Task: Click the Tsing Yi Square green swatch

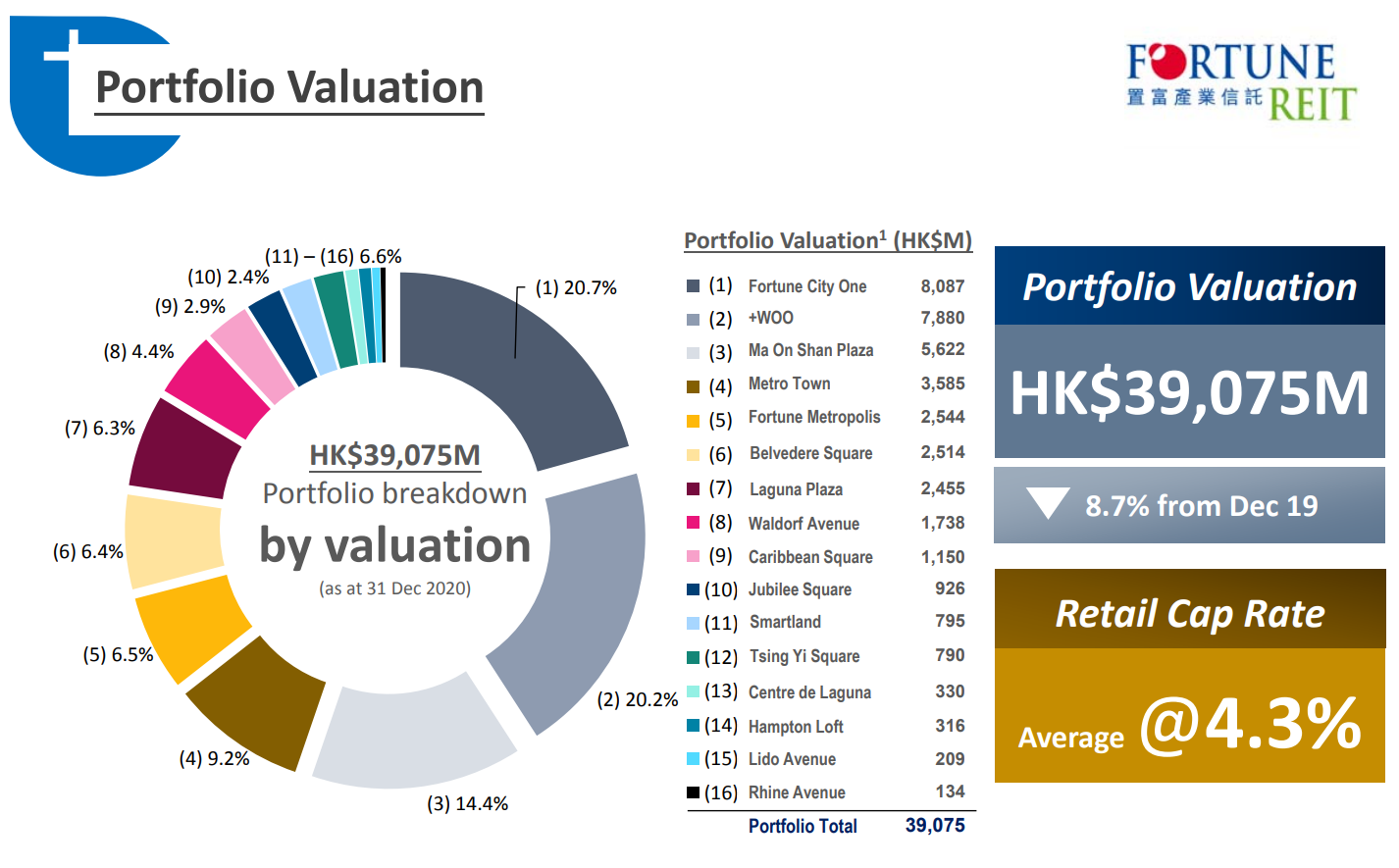Action: coord(693,657)
